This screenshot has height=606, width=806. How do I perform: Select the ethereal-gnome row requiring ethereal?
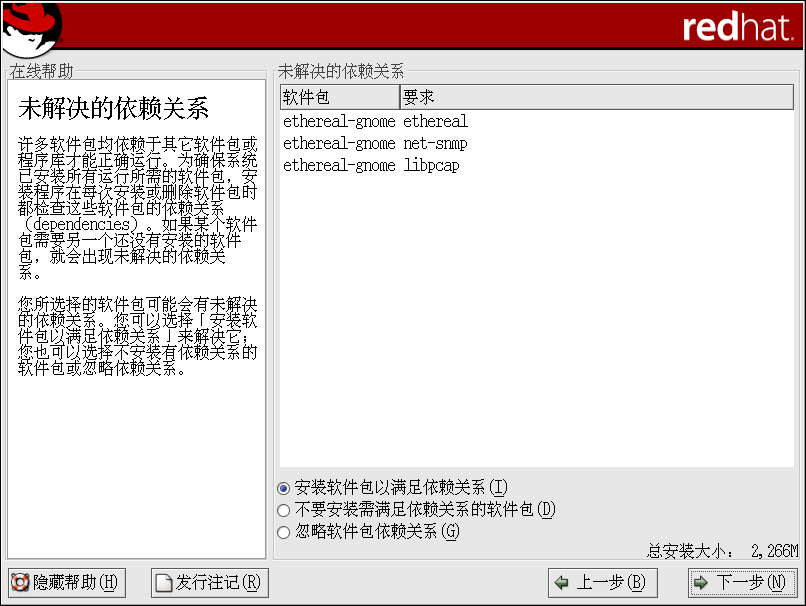[375, 122]
